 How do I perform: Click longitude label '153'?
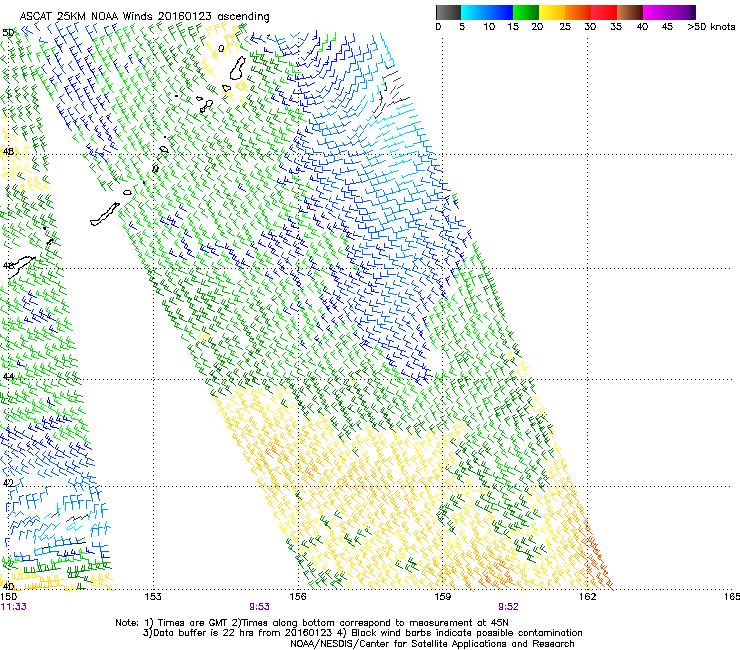pyautogui.click(x=153, y=597)
